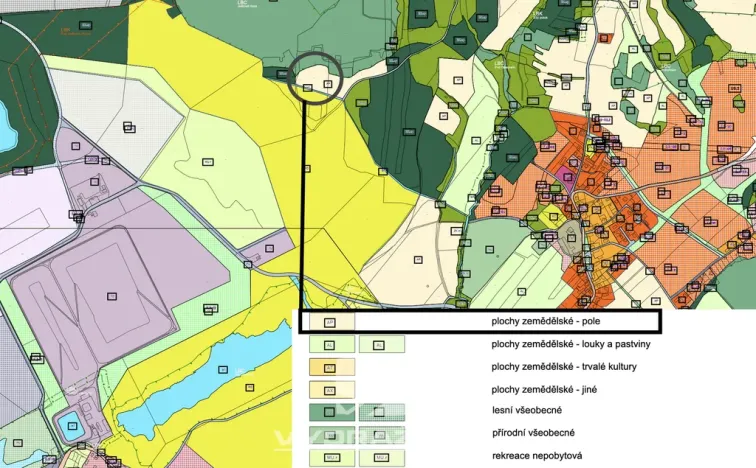The width and height of the screenshot is (756, 468).
Task: Click the marker in the magenta town plot
Action: pos(569,178)
